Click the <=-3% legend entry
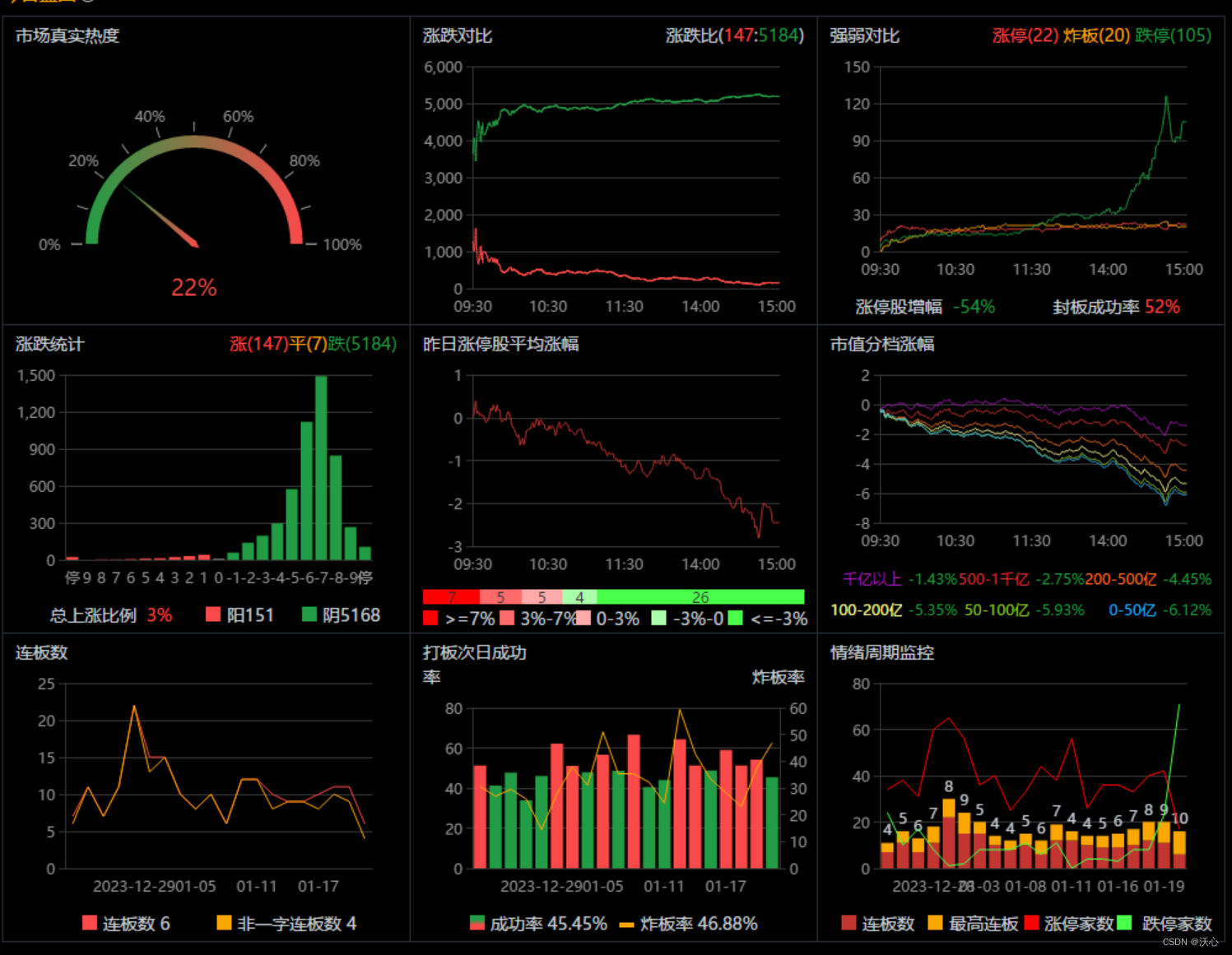Viewport: 1232px width, 955px height. click(768, 618)
